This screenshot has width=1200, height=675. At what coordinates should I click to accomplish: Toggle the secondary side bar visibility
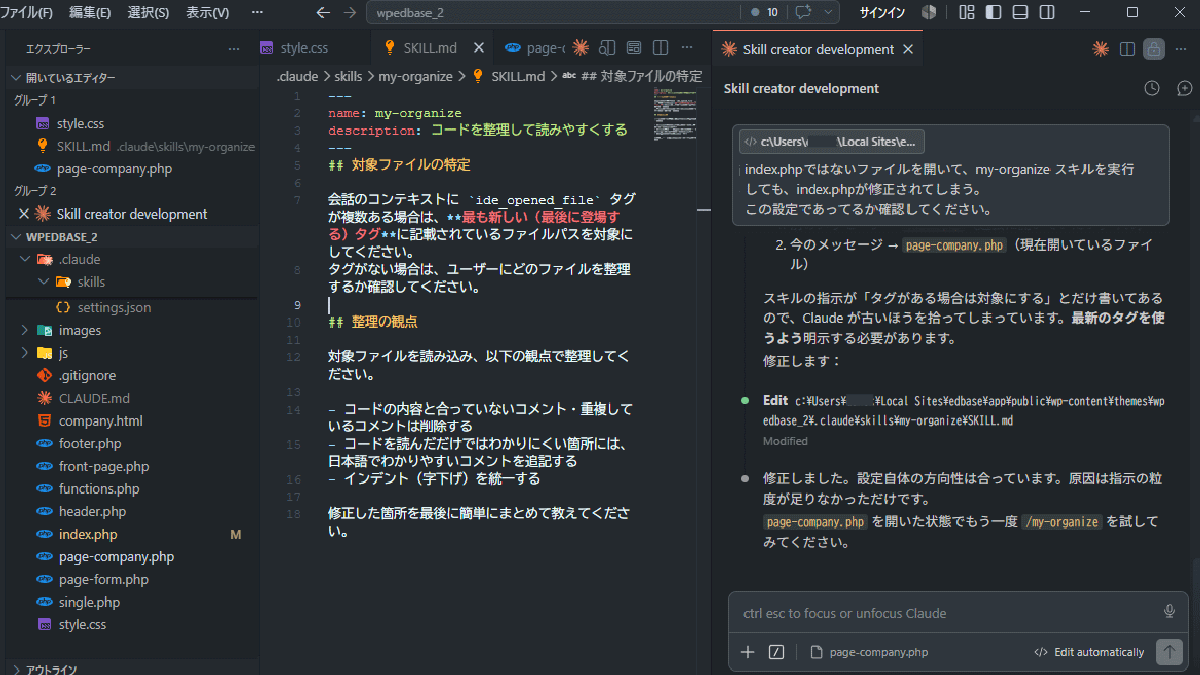pyautogui.click(x=1047, y=13)
